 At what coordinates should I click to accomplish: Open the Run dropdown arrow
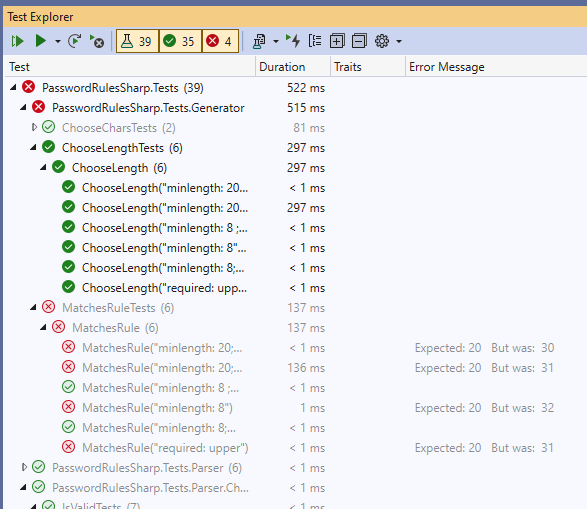[58, 41]
